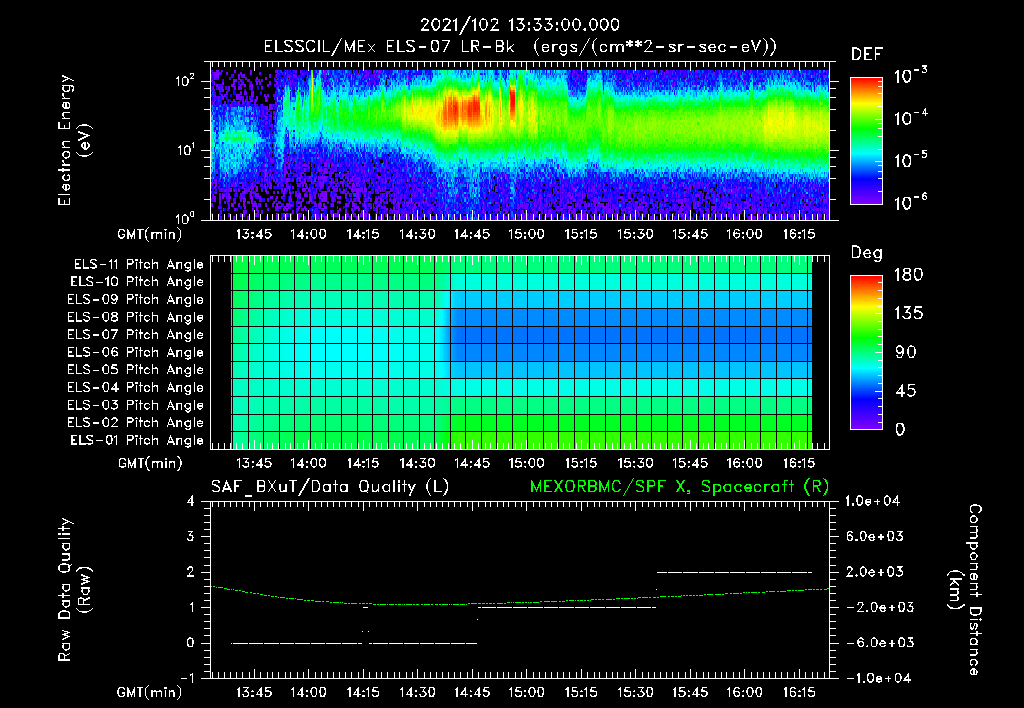Viewport: 1024px width, 708px height.
Task: Click the white data quality segment at level 2
Action: [x=734, y=572]
